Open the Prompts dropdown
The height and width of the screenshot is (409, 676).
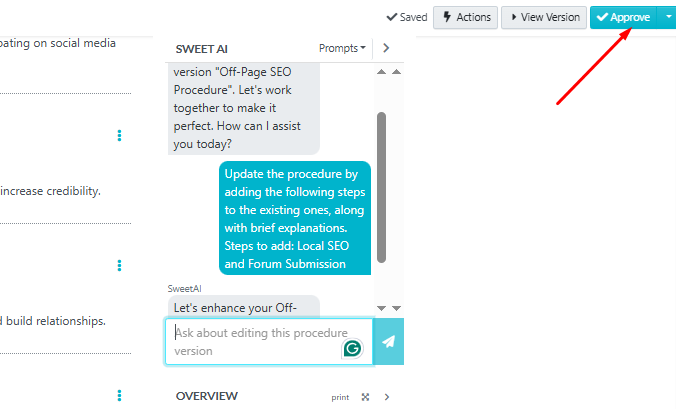pyautogui.click(x=342, y=48)
